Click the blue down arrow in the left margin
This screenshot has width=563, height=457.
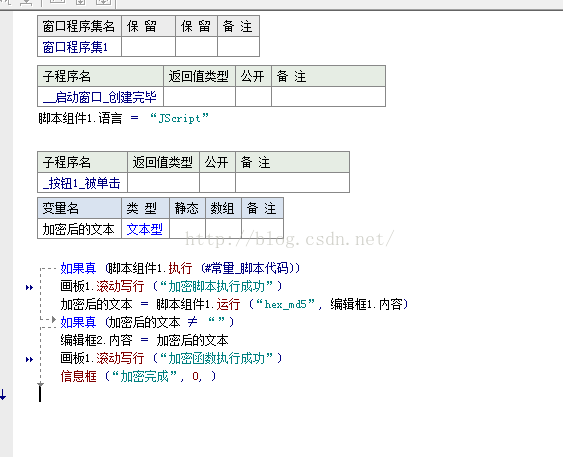click(x=3, y=394)
